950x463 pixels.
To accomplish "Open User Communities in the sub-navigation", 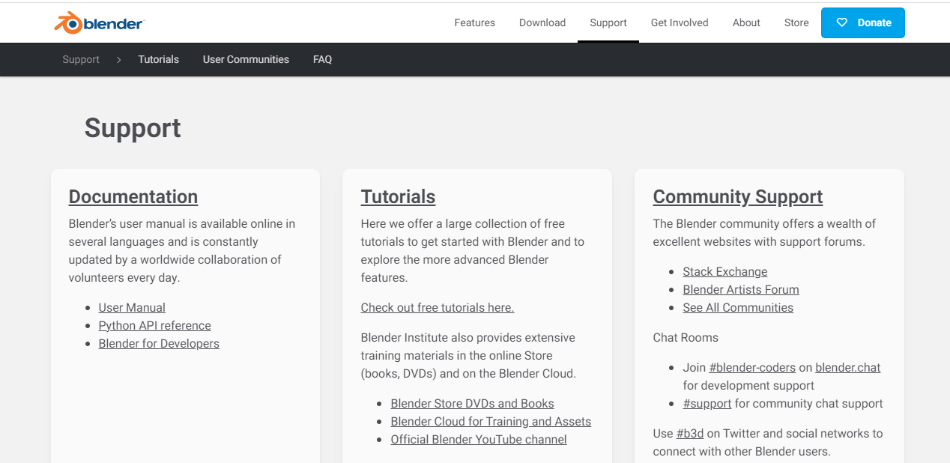I will [x=246, y=59].
